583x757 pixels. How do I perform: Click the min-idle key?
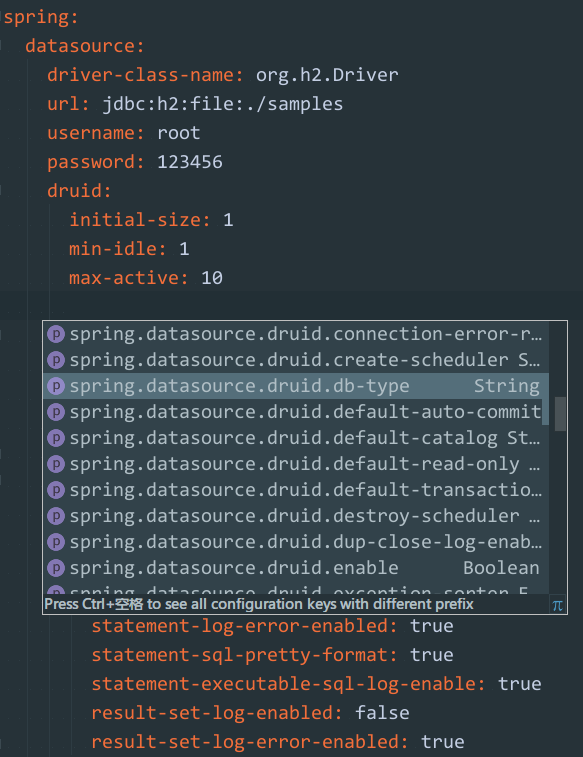(x=118, y=249)
